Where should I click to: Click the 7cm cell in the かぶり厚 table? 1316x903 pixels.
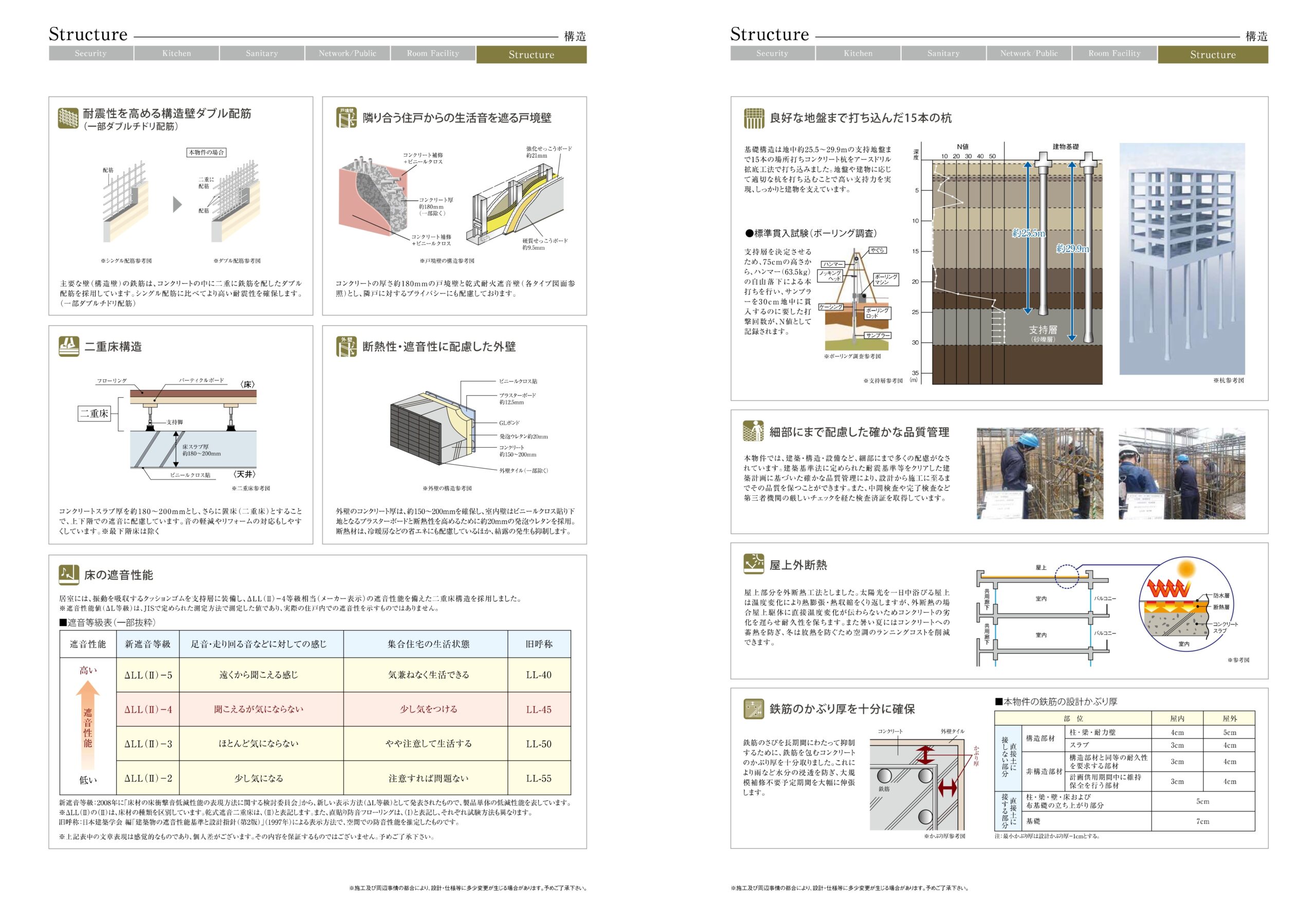click(x=1203, y=821)
